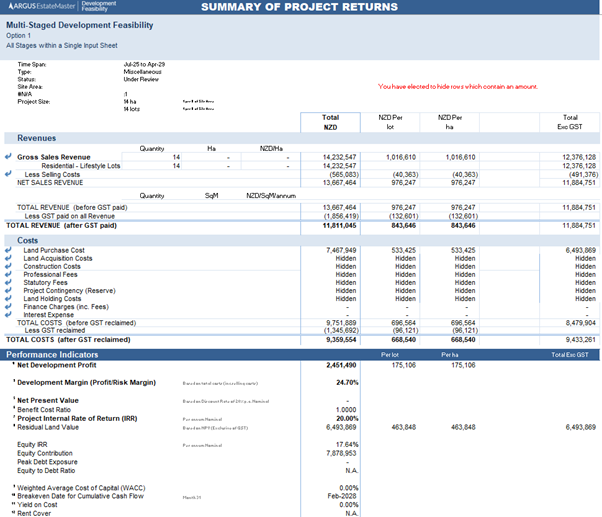
Task: Select Land Purchase Cost value 7,467,949
Action: pyautogui.click(x=341, y=250)
